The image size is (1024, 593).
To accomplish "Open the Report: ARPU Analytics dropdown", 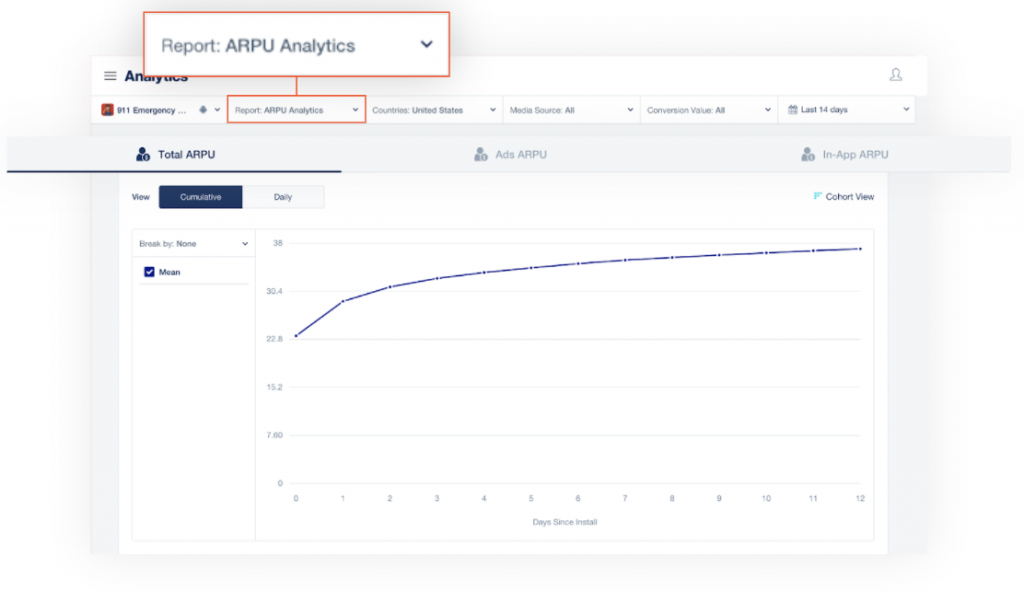I will click(296, 110).
